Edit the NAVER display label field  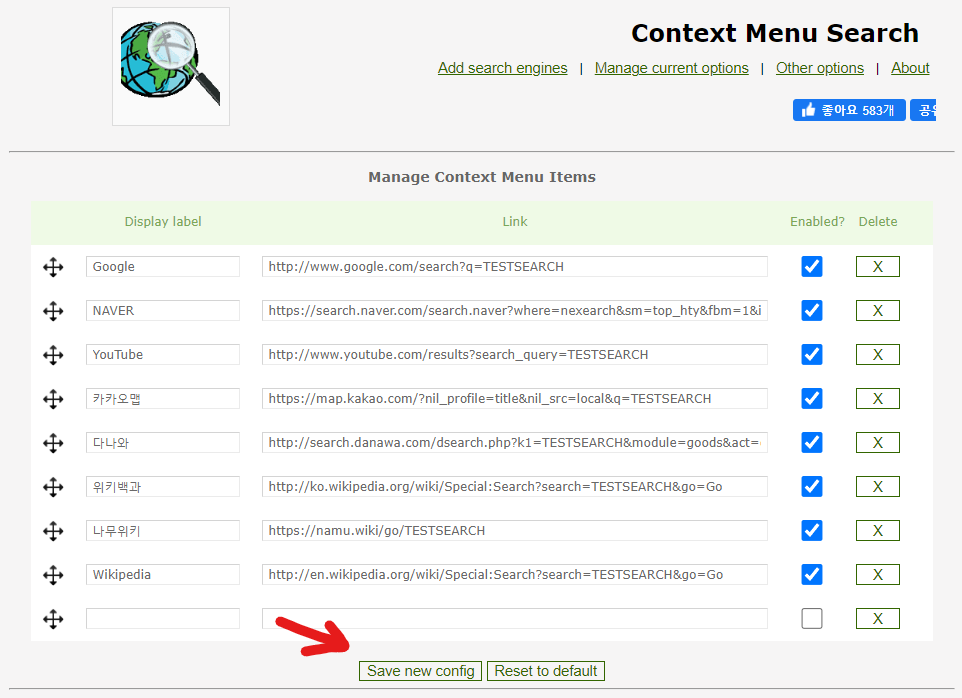(x=163, y=311)
